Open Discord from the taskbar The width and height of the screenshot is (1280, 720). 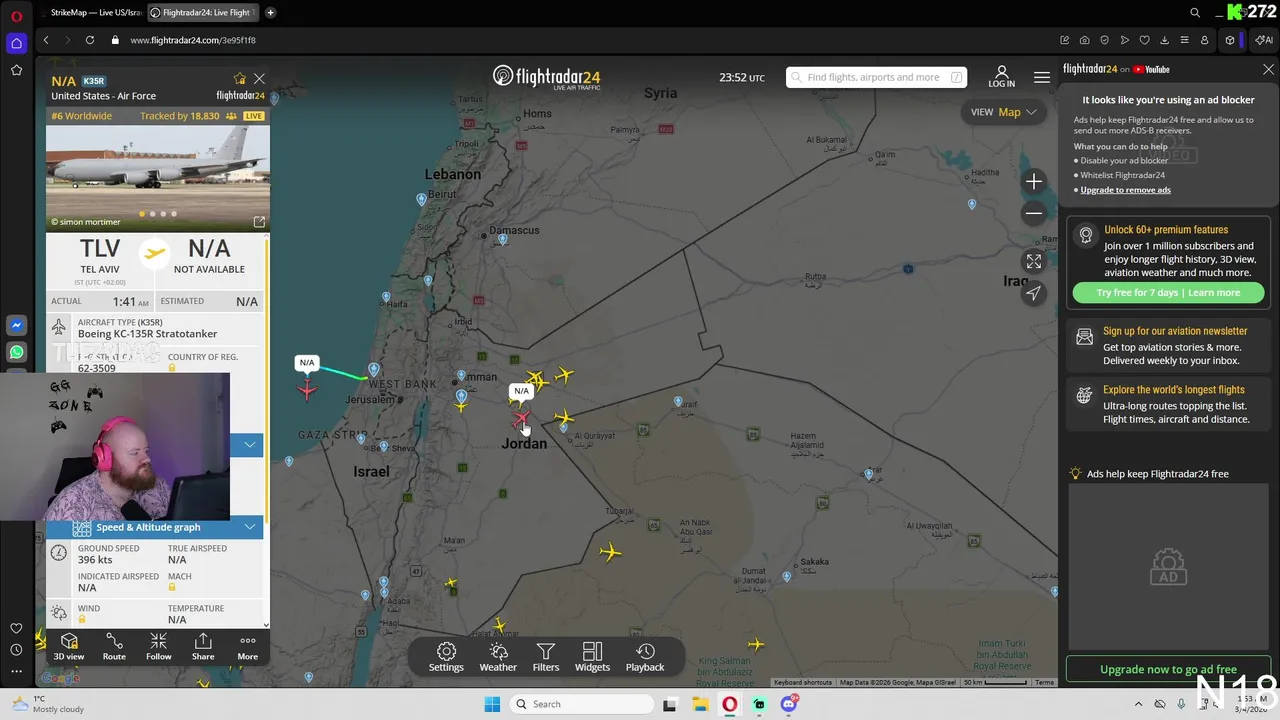point(789,704)
